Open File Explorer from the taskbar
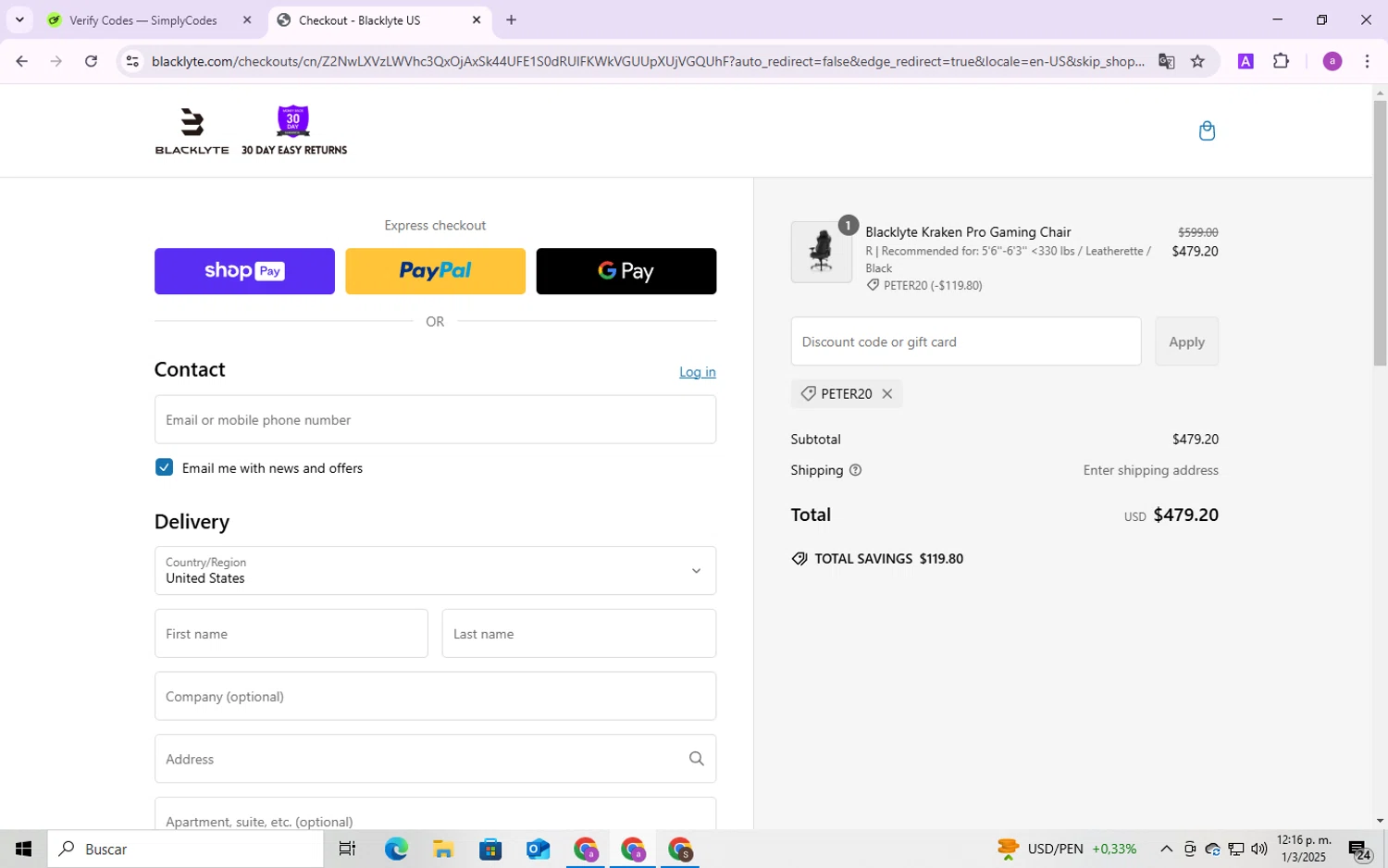 click(442, 849)
